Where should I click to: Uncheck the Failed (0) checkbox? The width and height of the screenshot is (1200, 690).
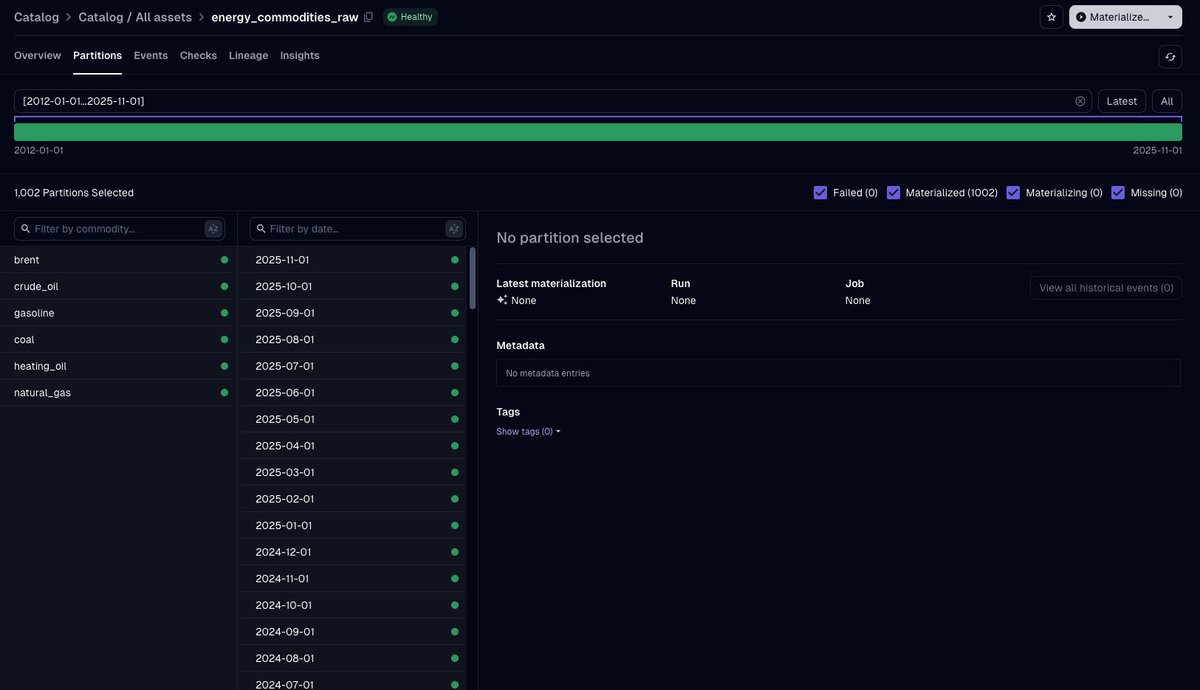(820, 192)
